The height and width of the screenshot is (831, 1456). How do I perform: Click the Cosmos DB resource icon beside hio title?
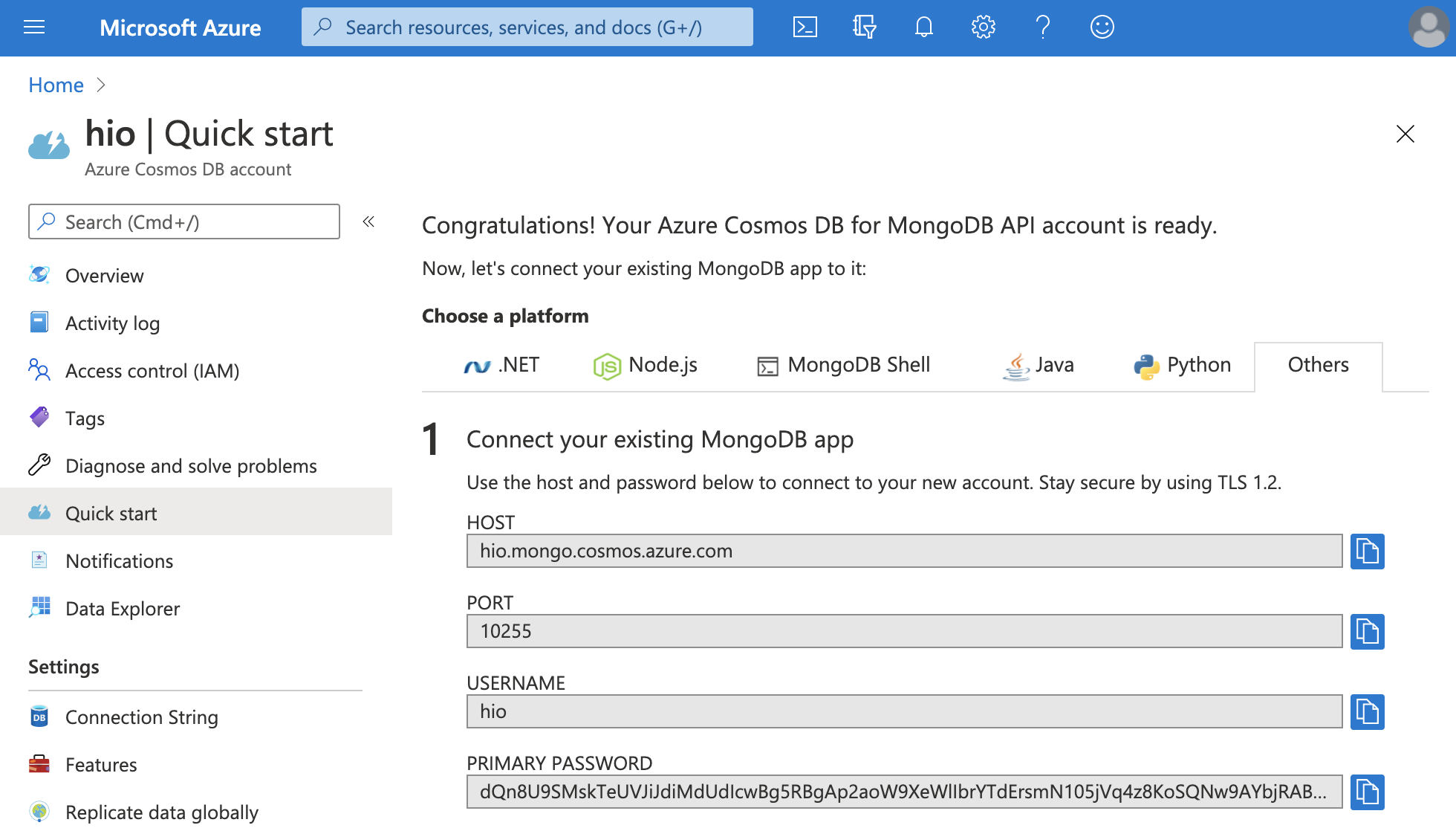49,145
